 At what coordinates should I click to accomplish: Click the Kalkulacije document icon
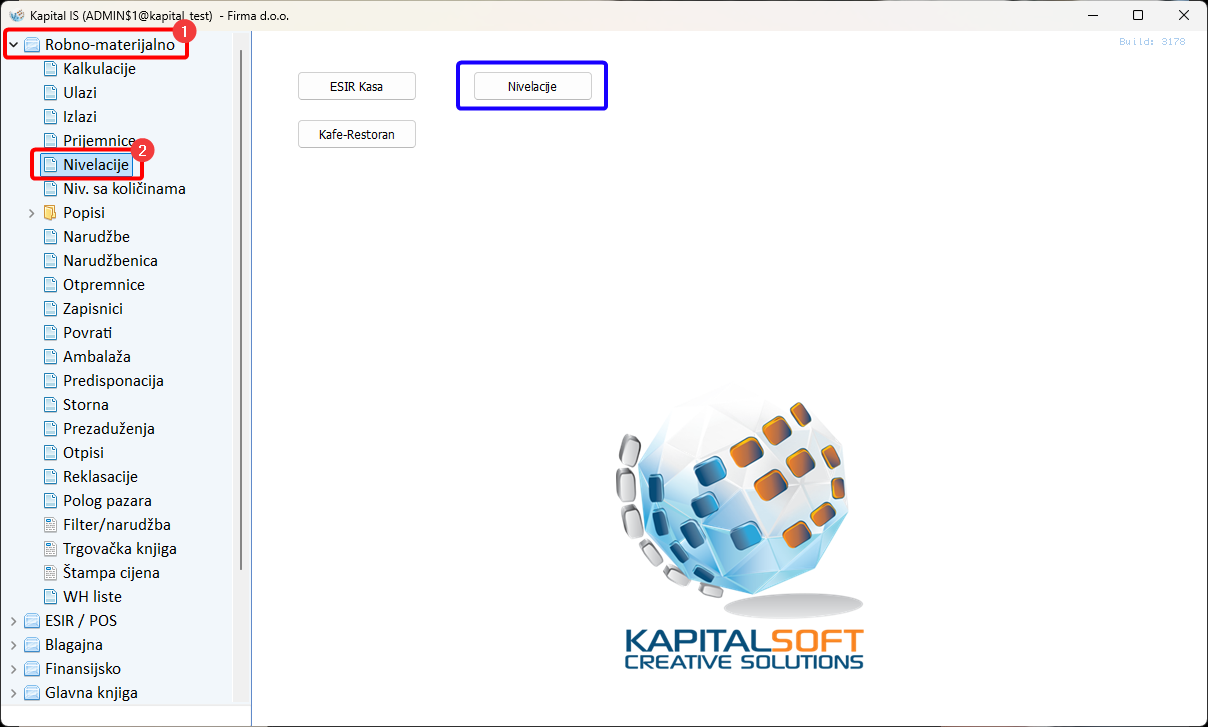coord(51,69)
